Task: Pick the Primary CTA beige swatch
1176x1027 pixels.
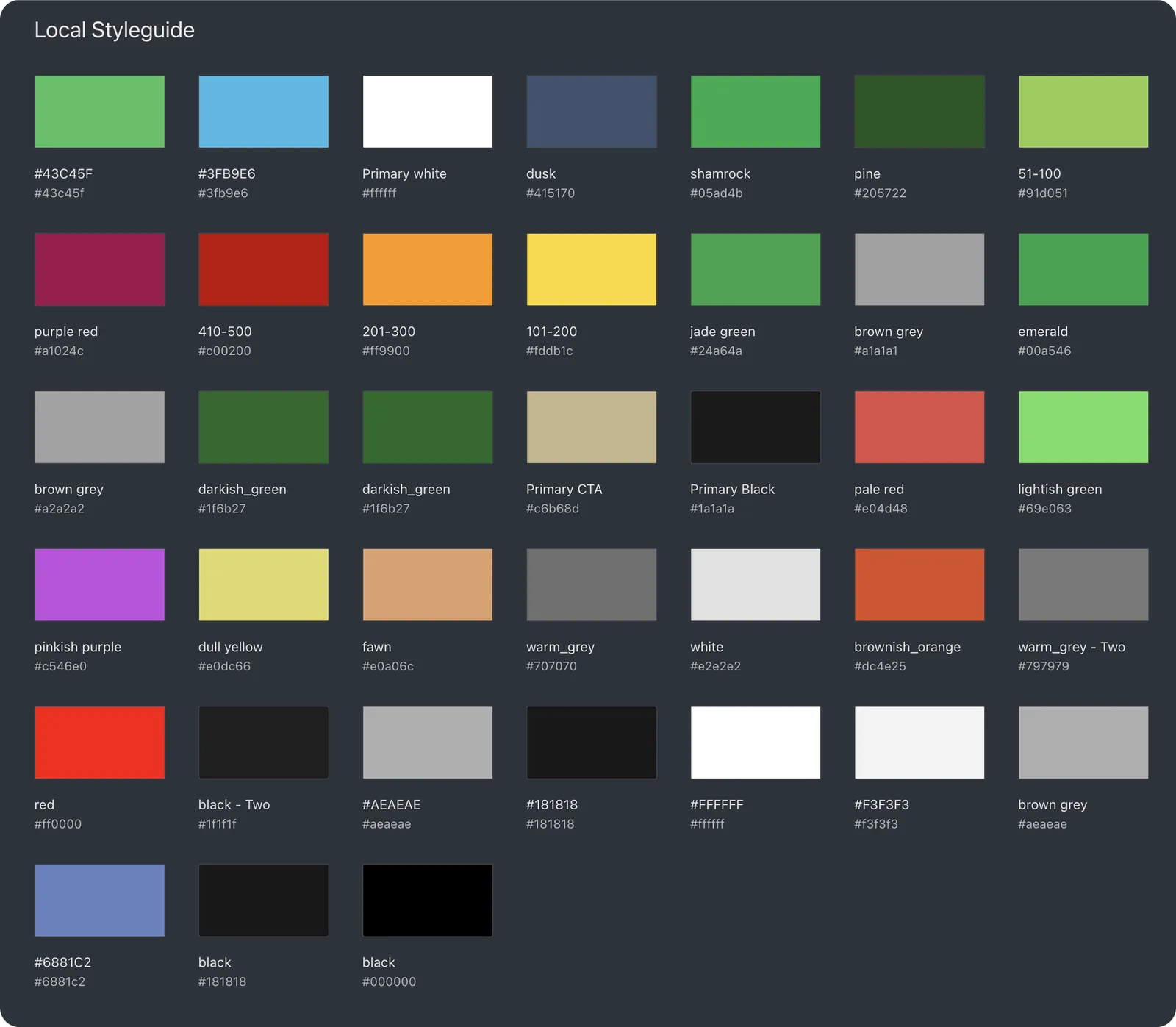Action: [591, 427]
